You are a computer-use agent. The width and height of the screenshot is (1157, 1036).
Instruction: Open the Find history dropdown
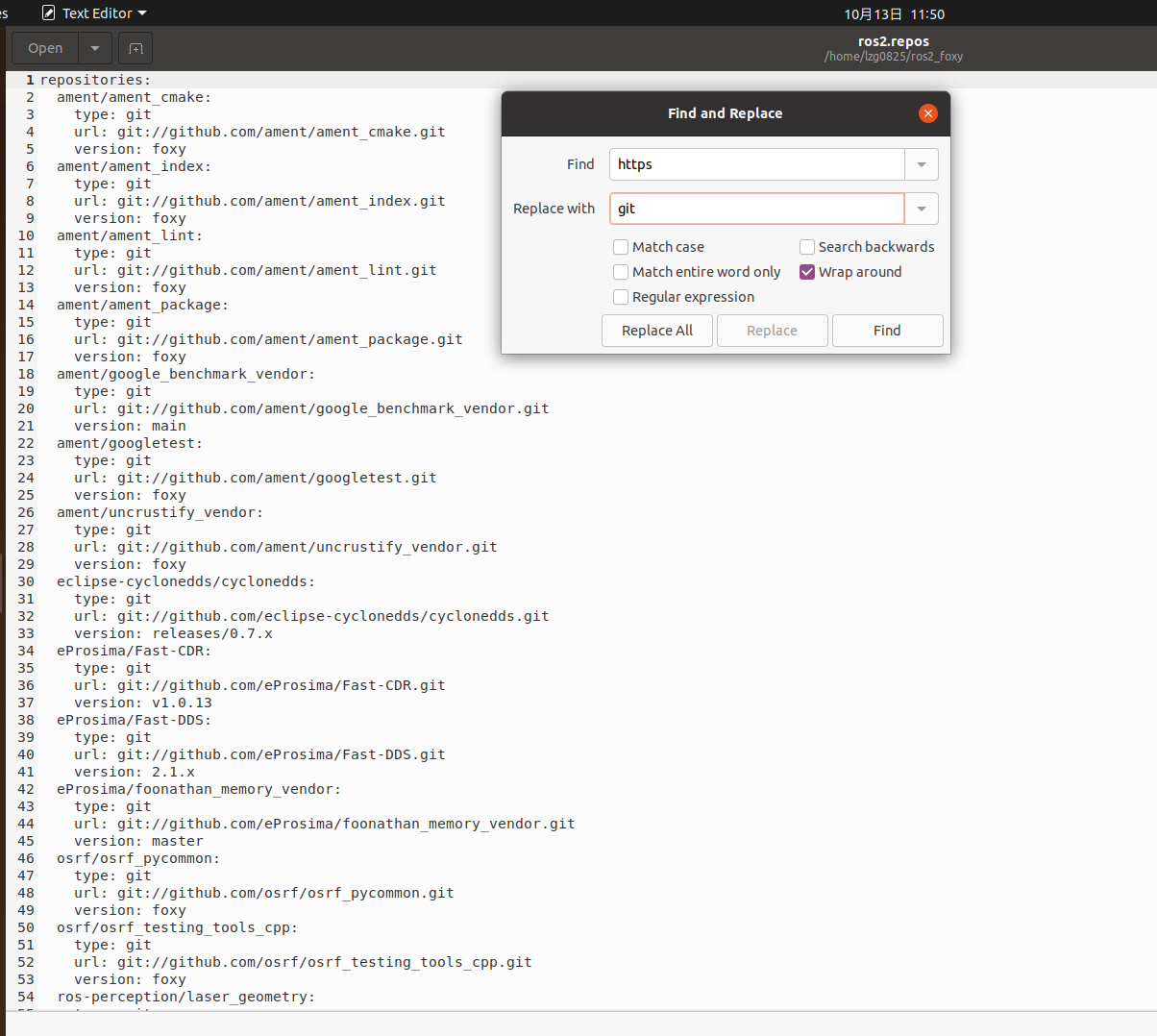(921, 164)
